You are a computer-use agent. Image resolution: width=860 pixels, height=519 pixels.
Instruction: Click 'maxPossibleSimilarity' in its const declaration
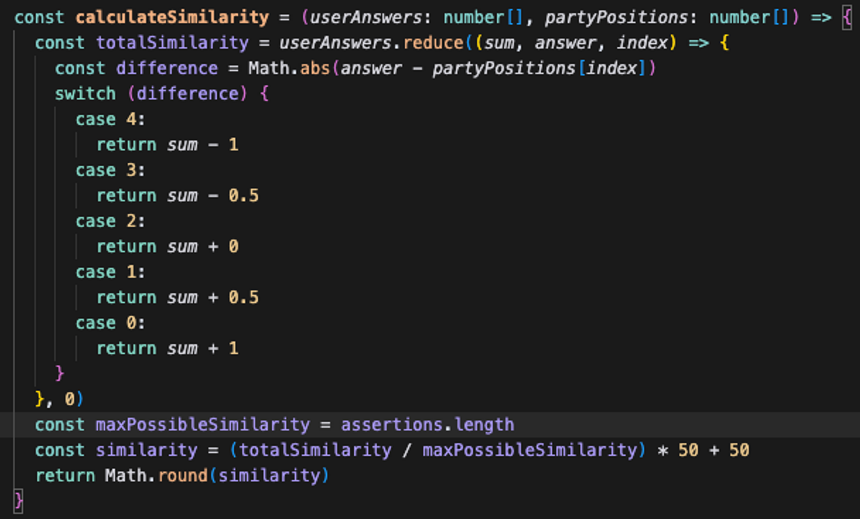point(202,425)
